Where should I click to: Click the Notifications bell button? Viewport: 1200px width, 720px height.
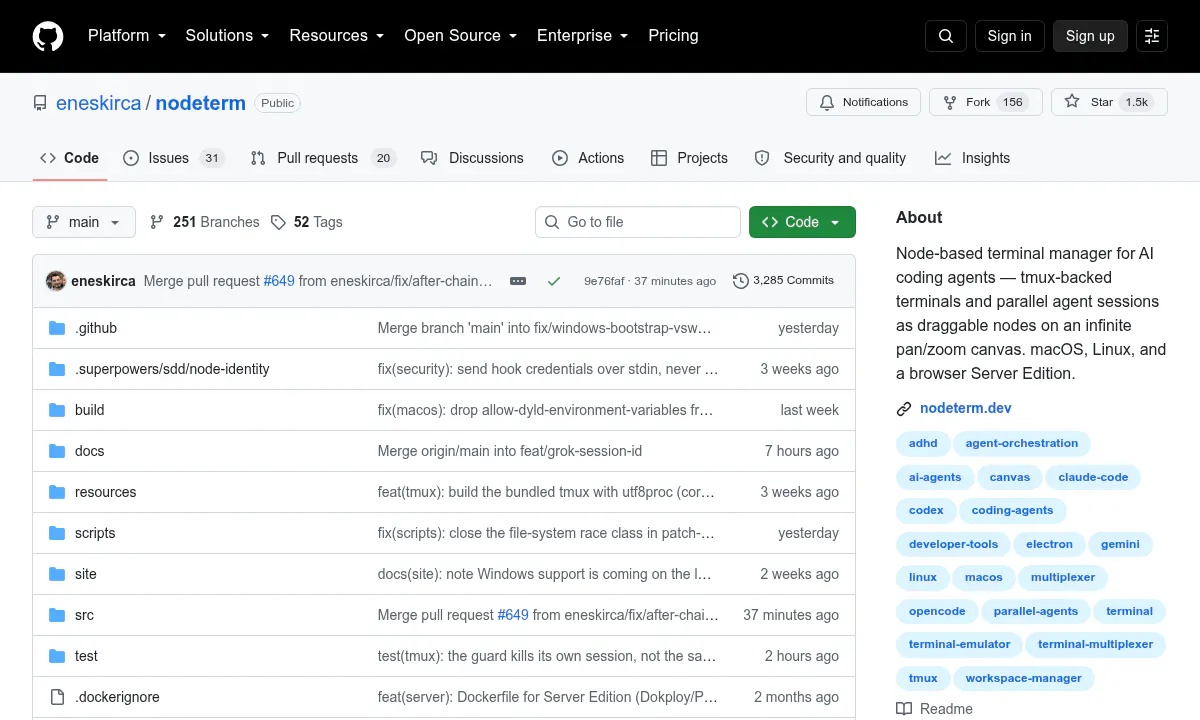click(864, 102)
